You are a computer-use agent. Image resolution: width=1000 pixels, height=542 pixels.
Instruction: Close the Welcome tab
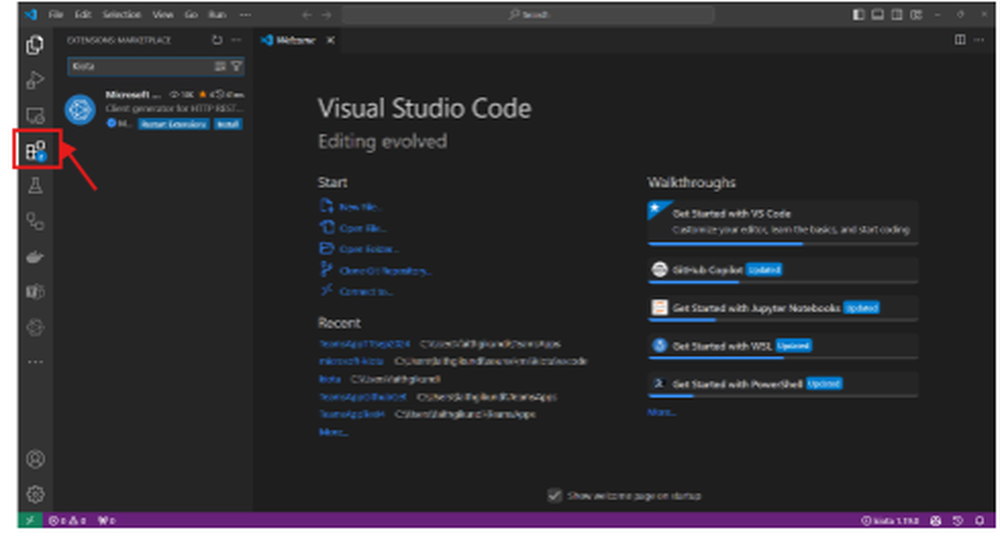331,40
